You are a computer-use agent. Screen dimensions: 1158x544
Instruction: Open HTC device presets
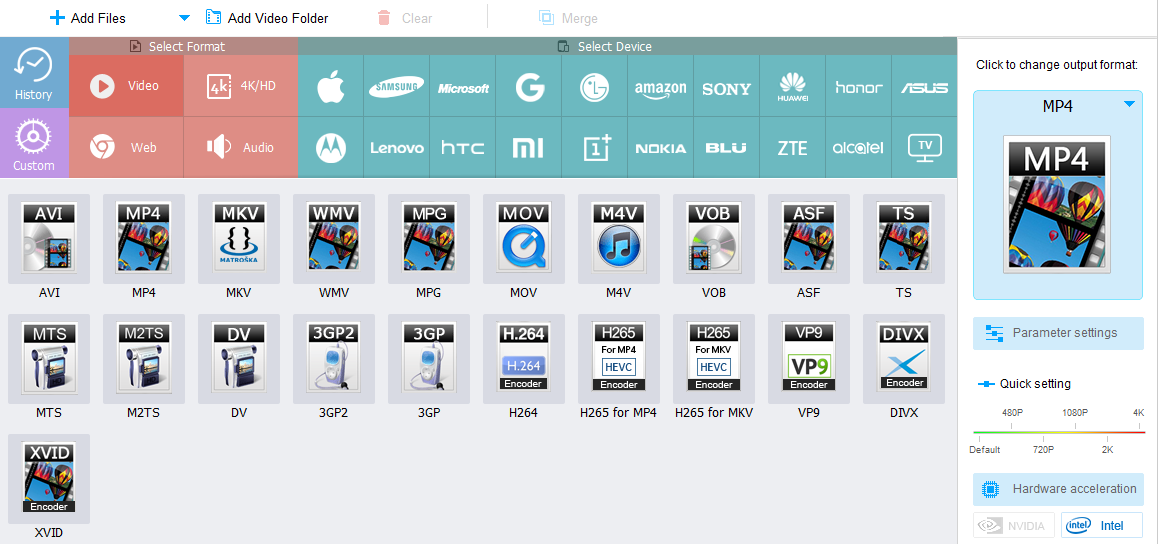pos(463,148)
